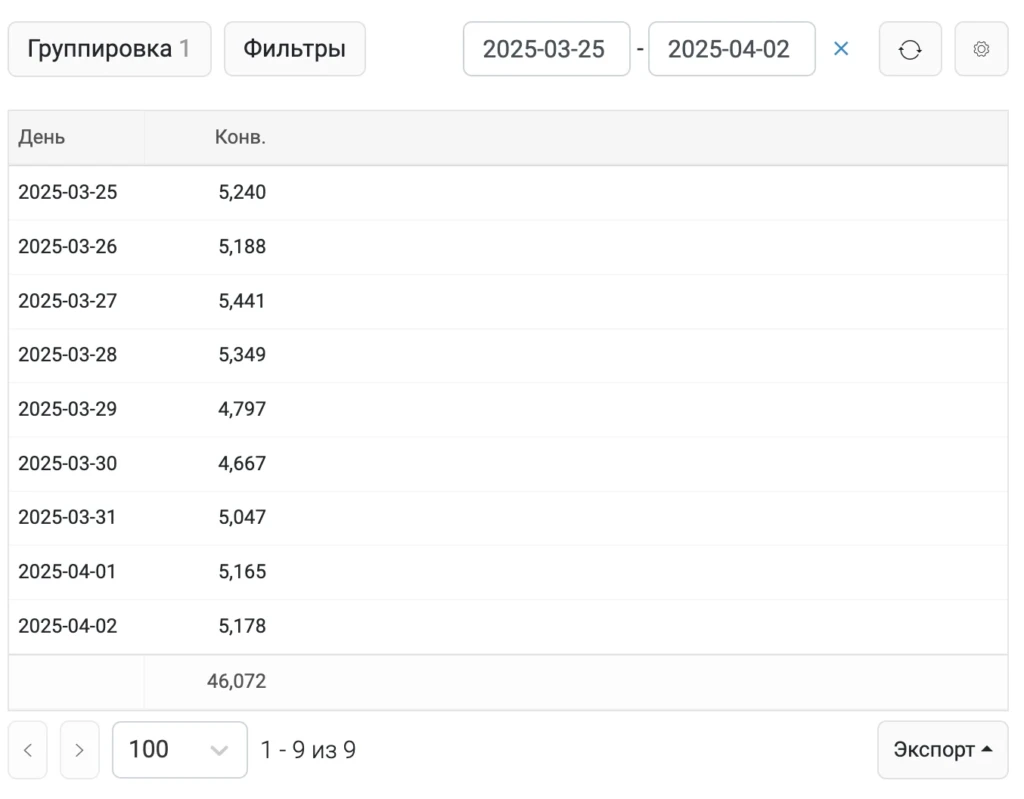1024x799 pixels.
Task: Click the refresh data icon
Action: click(910, 49)
